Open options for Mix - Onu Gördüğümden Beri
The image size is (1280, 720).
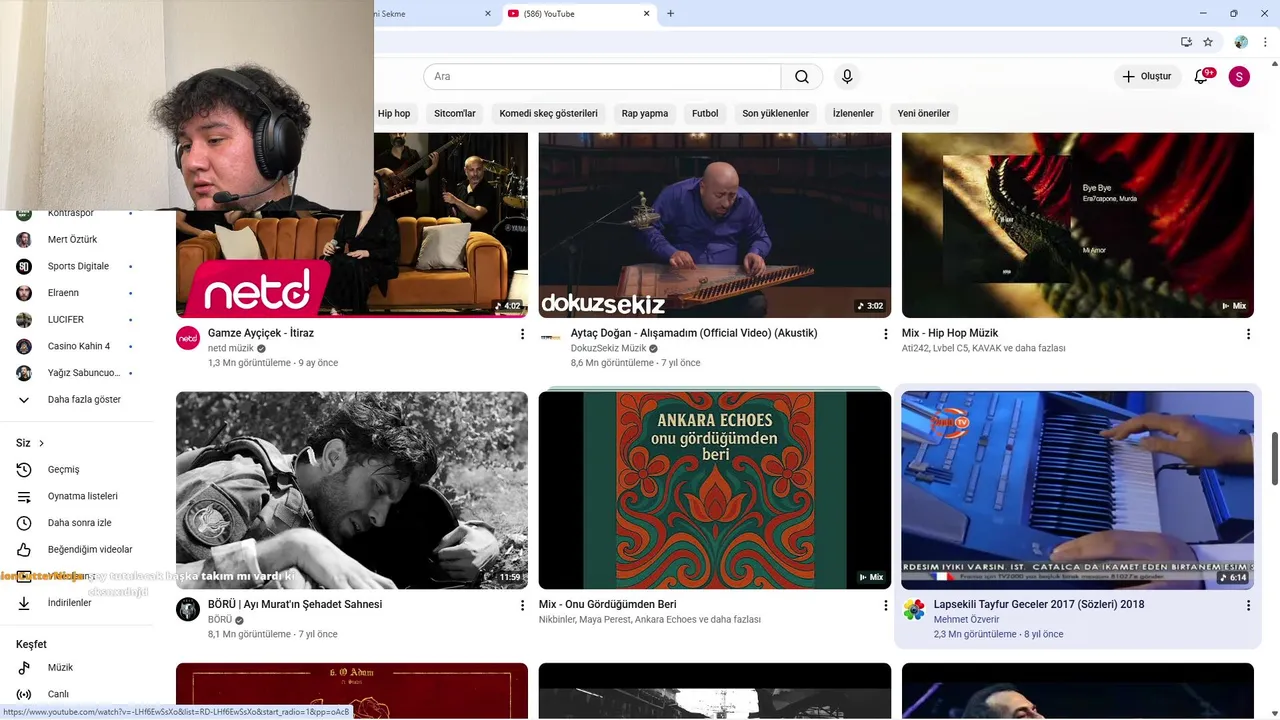click(885, 605)
